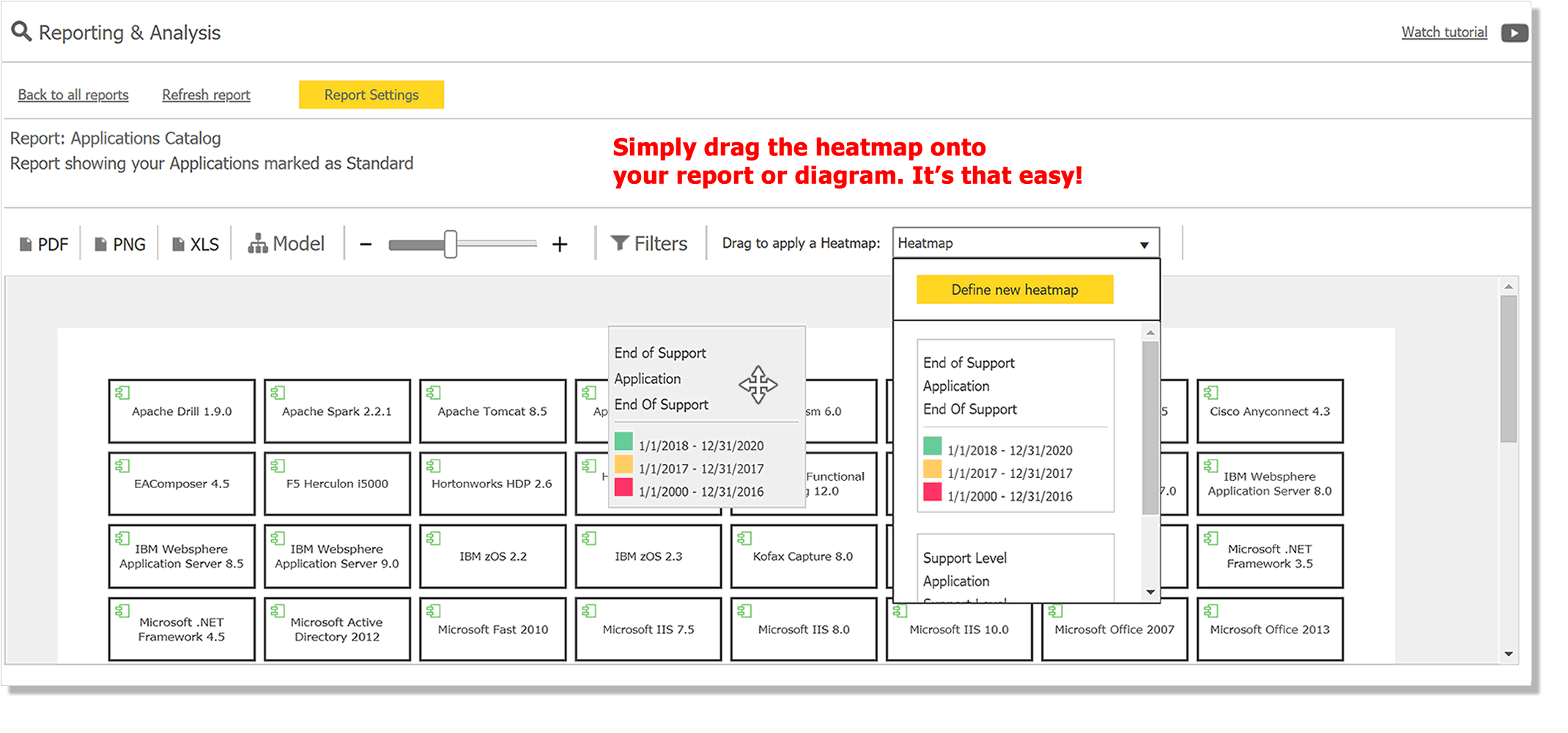Viewport: 1568px width, 733px height.
Task: Select the Support Level heatmap card
Action: point(1016,568)
